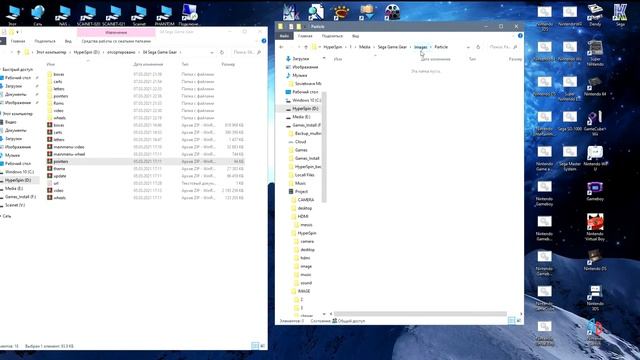This screenshot has width=640, height=360.
Task: Expand breadcrumb arrow after 04 Sega Game Gear
Action: tap(180, 52)
